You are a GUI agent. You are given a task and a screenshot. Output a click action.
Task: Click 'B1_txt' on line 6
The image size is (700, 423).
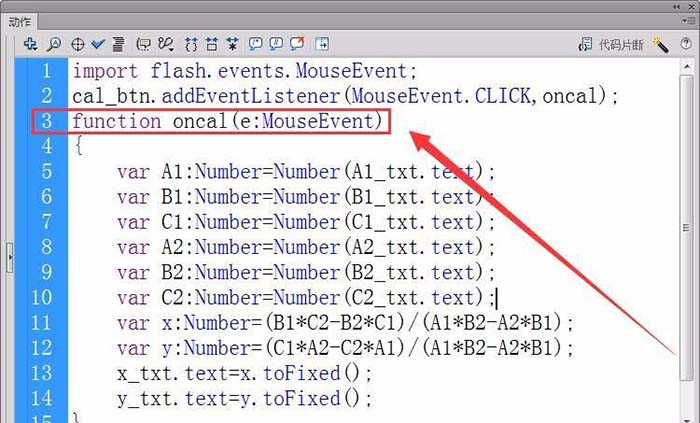tap(385, 197)
